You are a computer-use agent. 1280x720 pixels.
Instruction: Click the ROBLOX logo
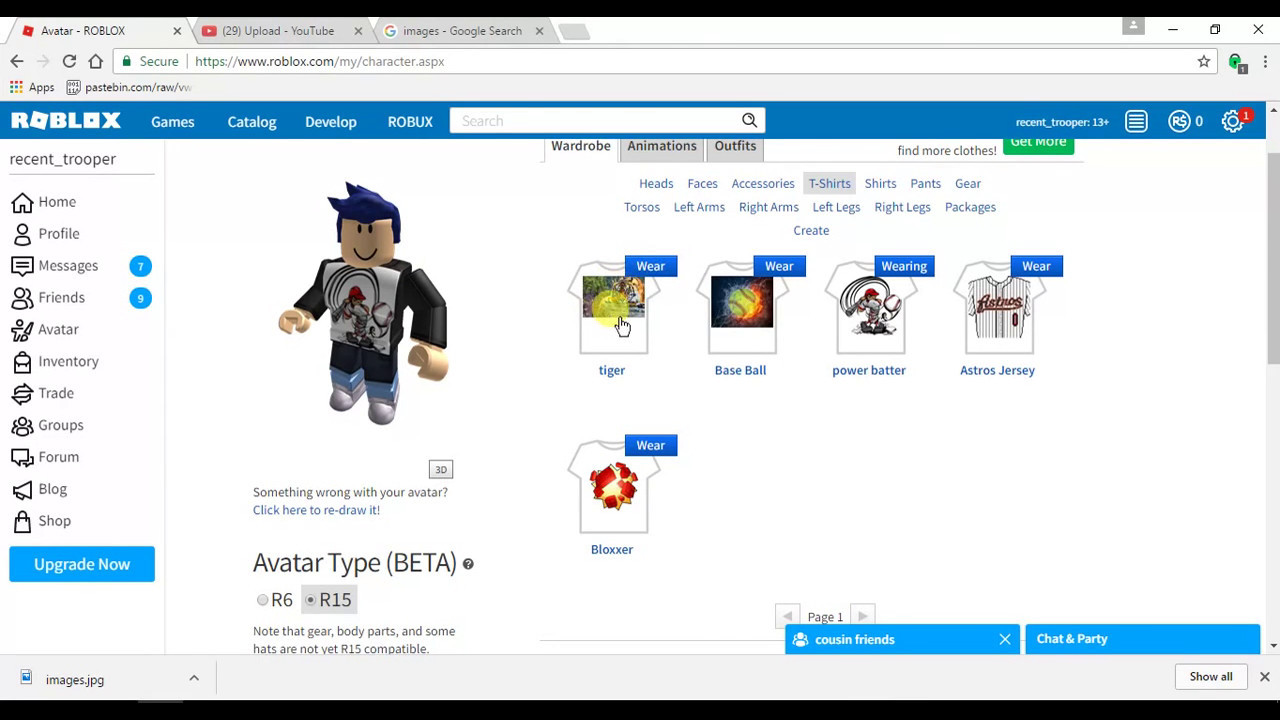point(66,121)
